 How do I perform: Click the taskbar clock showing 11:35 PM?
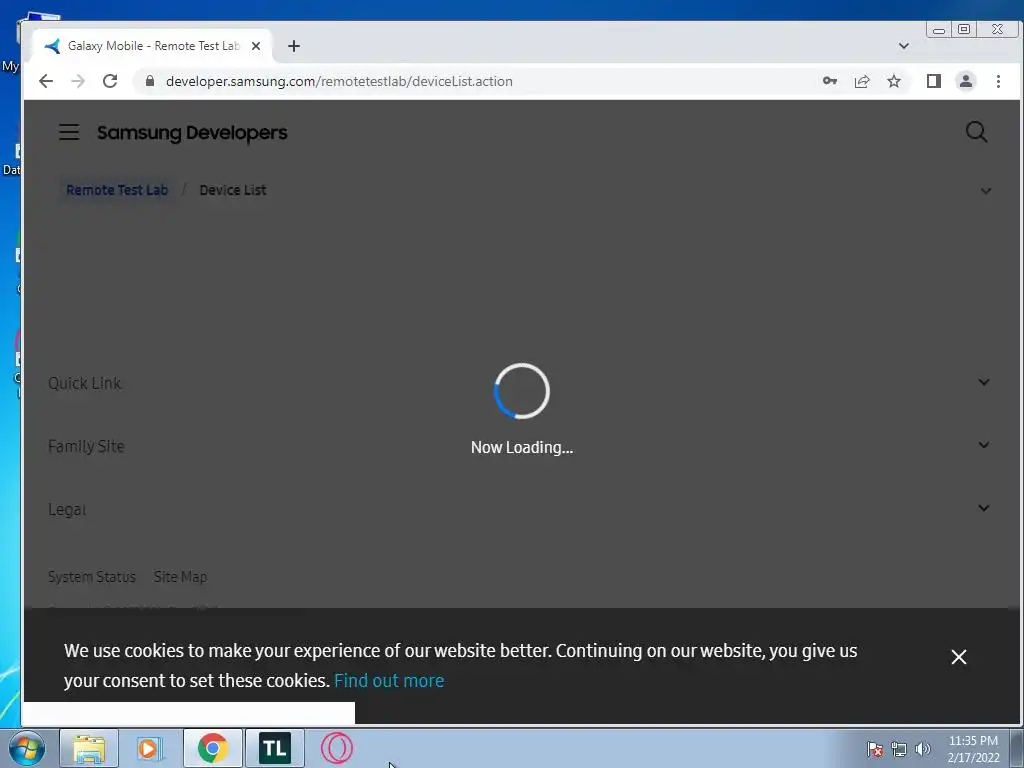[x=973, y=749]
